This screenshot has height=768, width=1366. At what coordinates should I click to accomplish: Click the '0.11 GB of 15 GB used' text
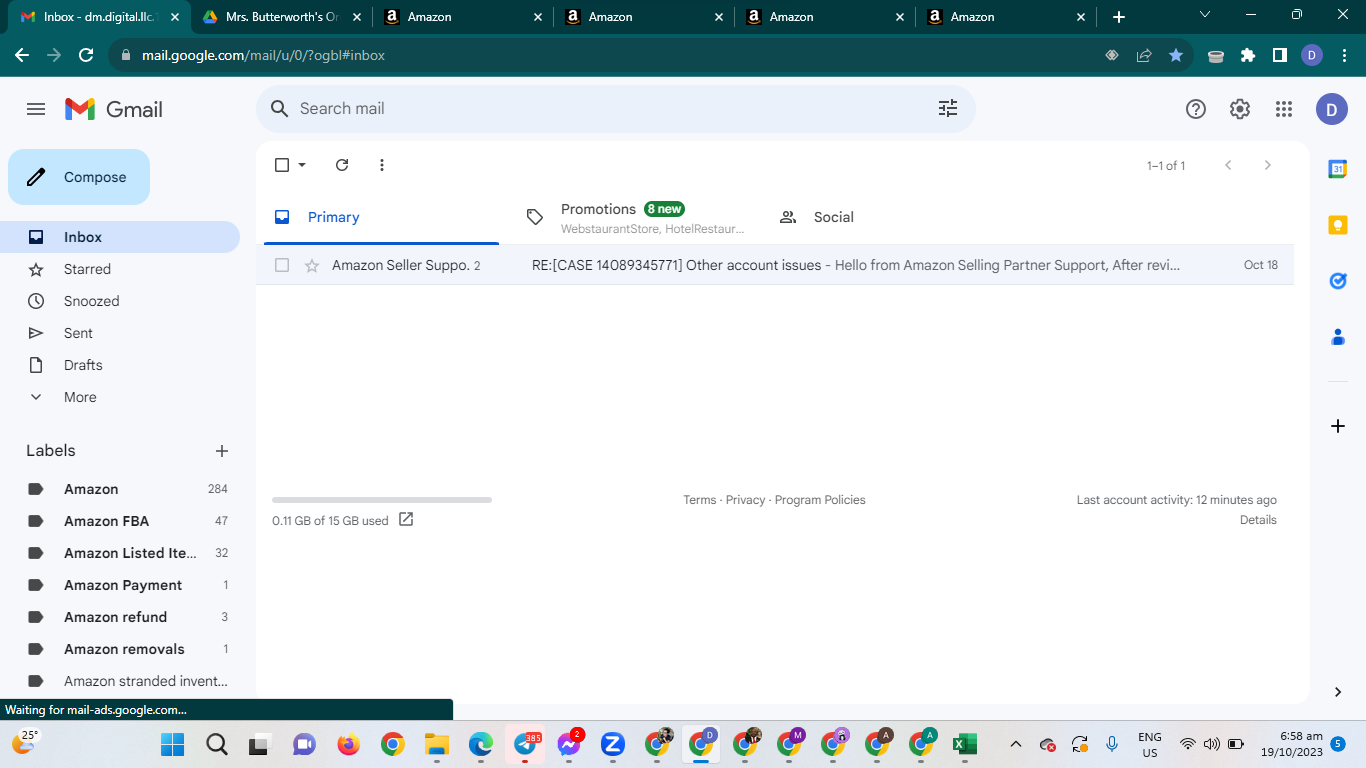click(x=330, y=521)
